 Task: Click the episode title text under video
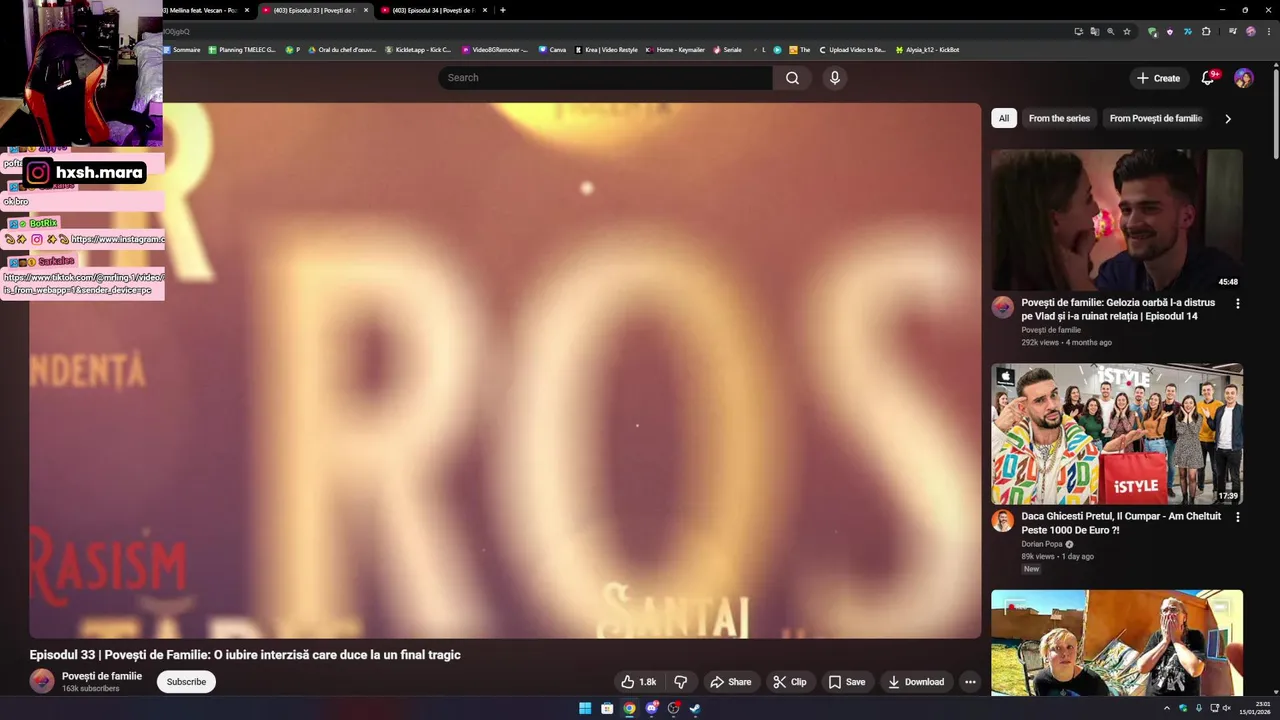tap(245, 655)
